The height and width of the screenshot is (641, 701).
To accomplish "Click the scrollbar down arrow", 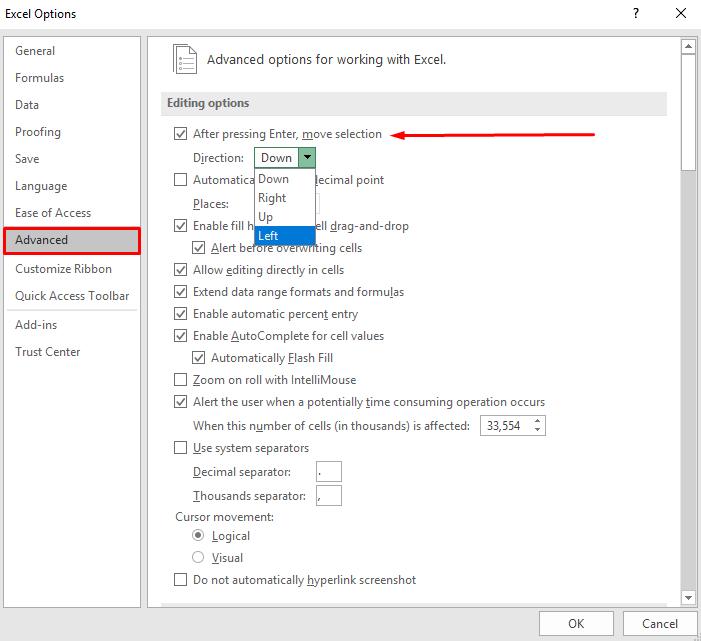I will coord(688,598).
